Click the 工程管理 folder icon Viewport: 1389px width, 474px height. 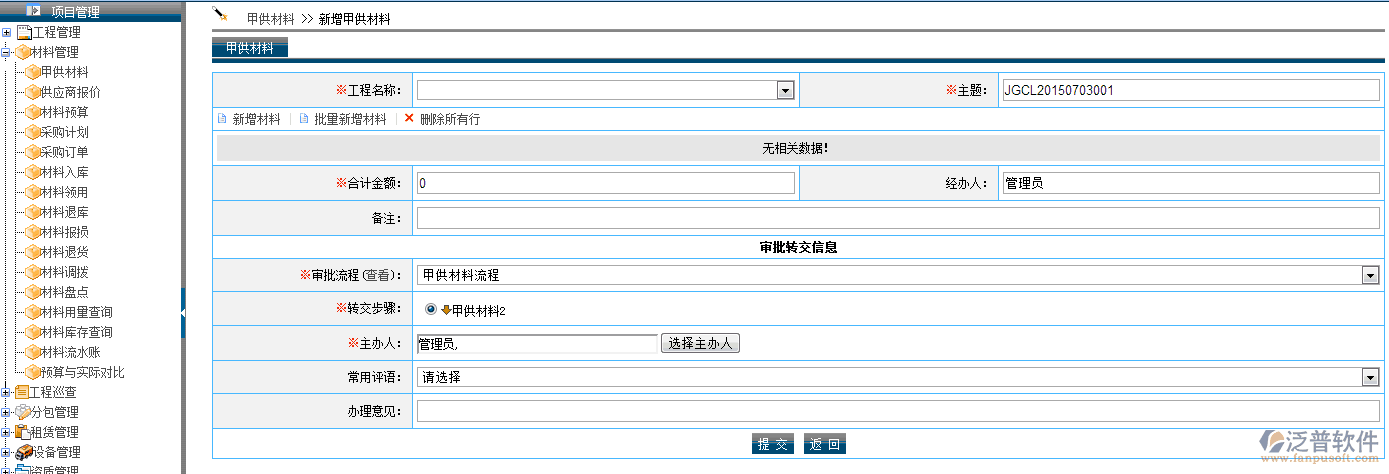coord(24,32)
